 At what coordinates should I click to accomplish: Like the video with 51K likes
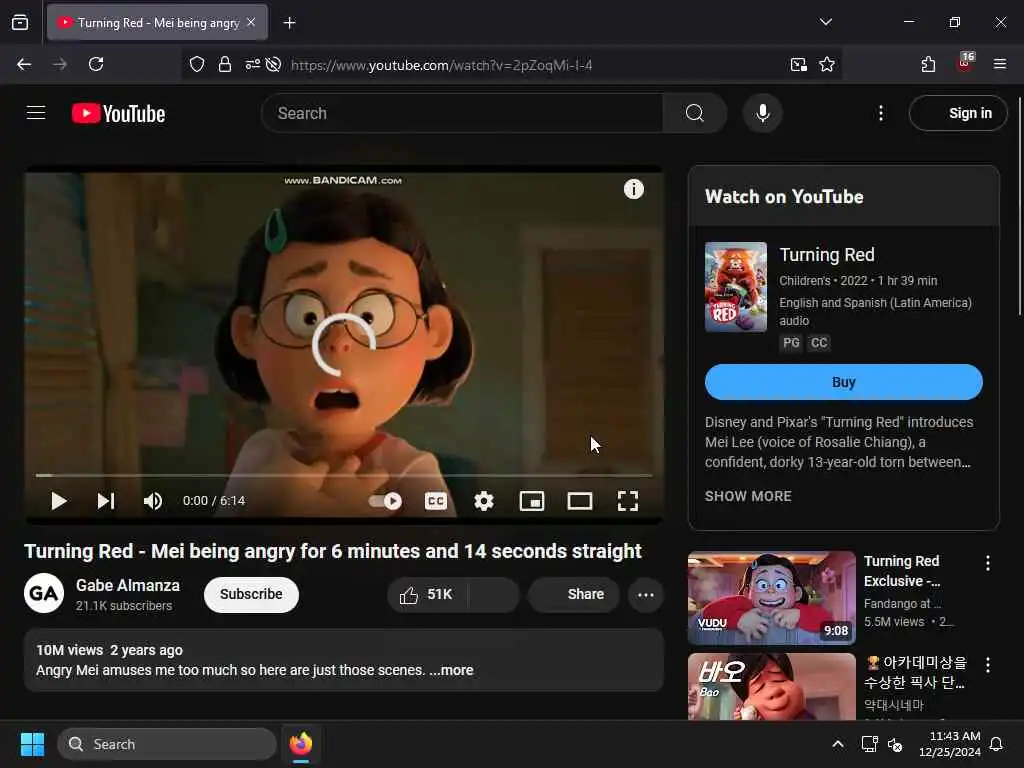pos(428,594)
